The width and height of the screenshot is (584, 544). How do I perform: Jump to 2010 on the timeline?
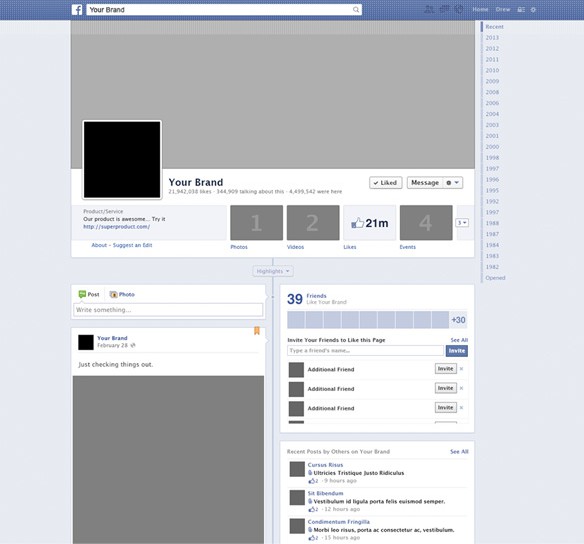[x=492, y=70]
